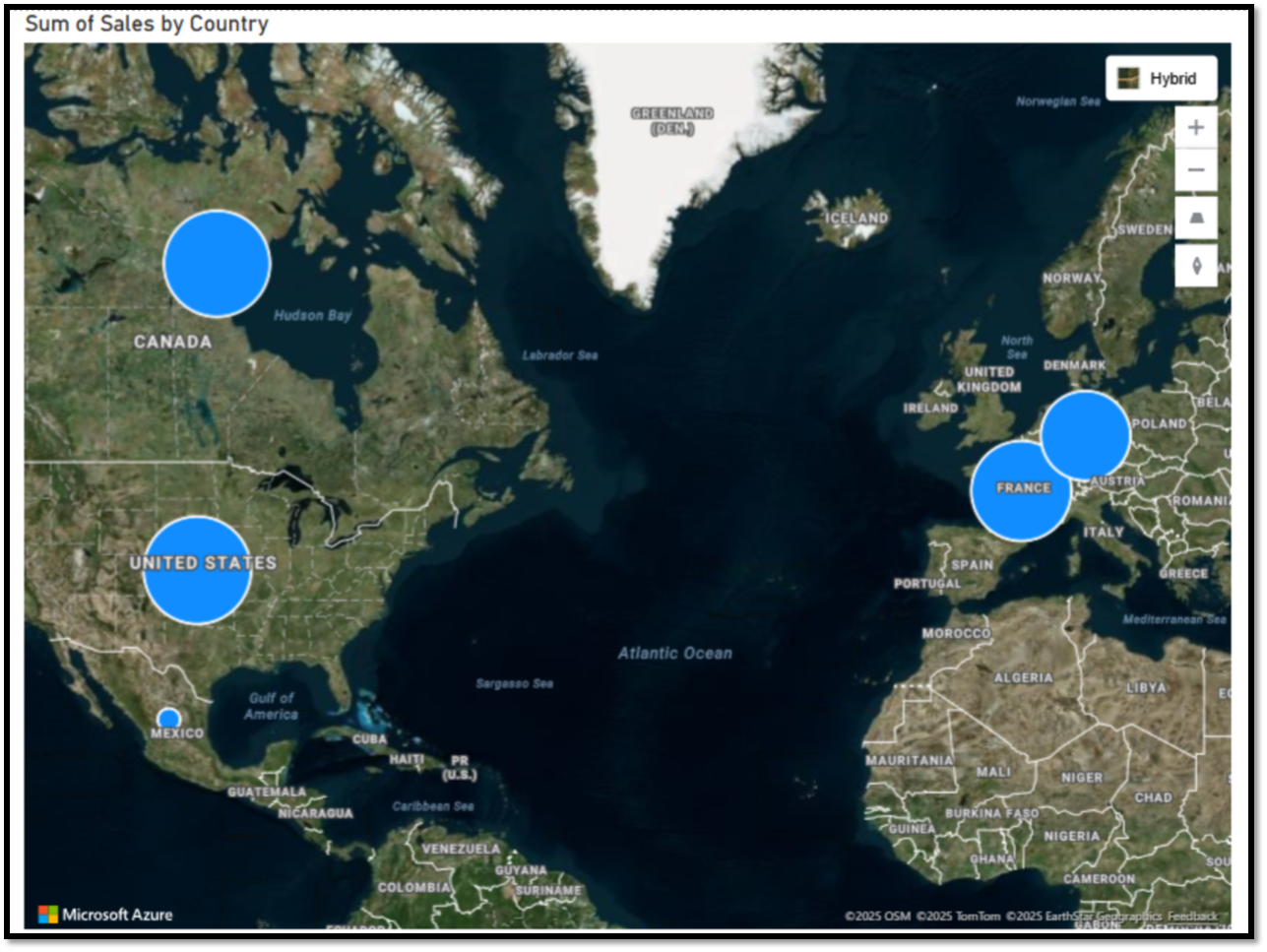The height and width of the screenshot is (952, 1267).
Task: Click the Italy map label
Action: pos(1104,532)
